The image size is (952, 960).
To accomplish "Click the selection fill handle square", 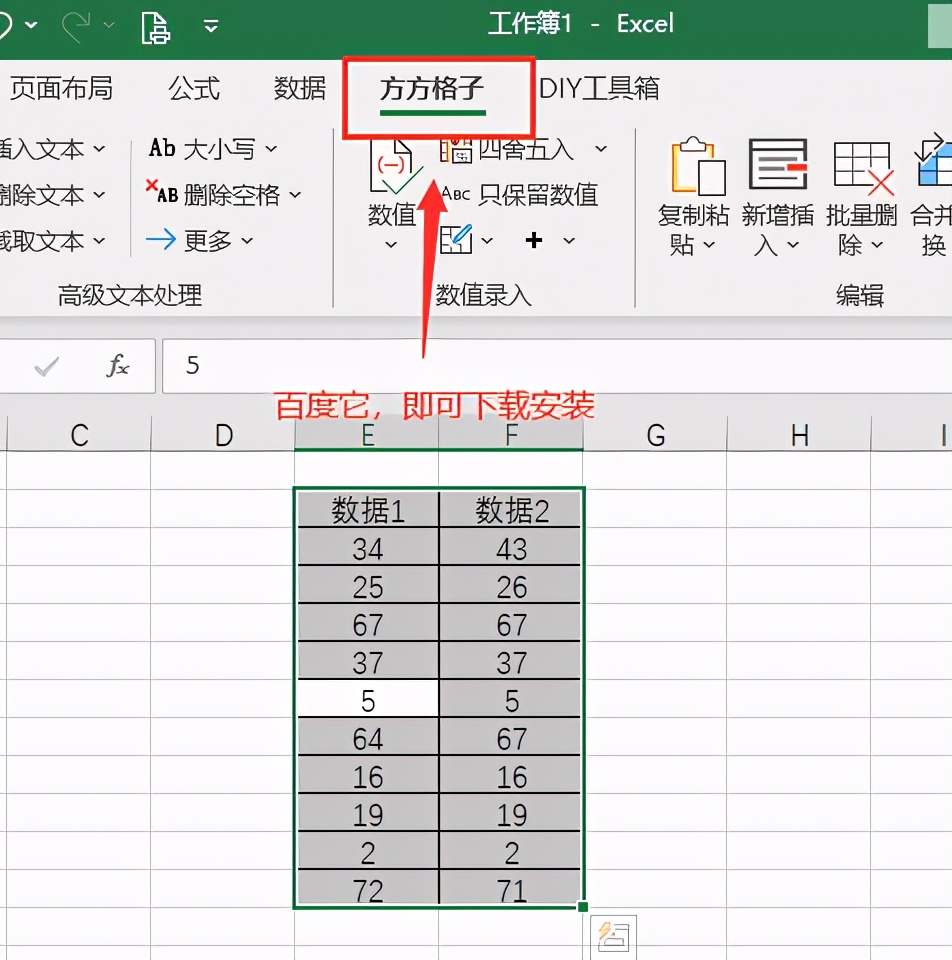I will 583,906.
